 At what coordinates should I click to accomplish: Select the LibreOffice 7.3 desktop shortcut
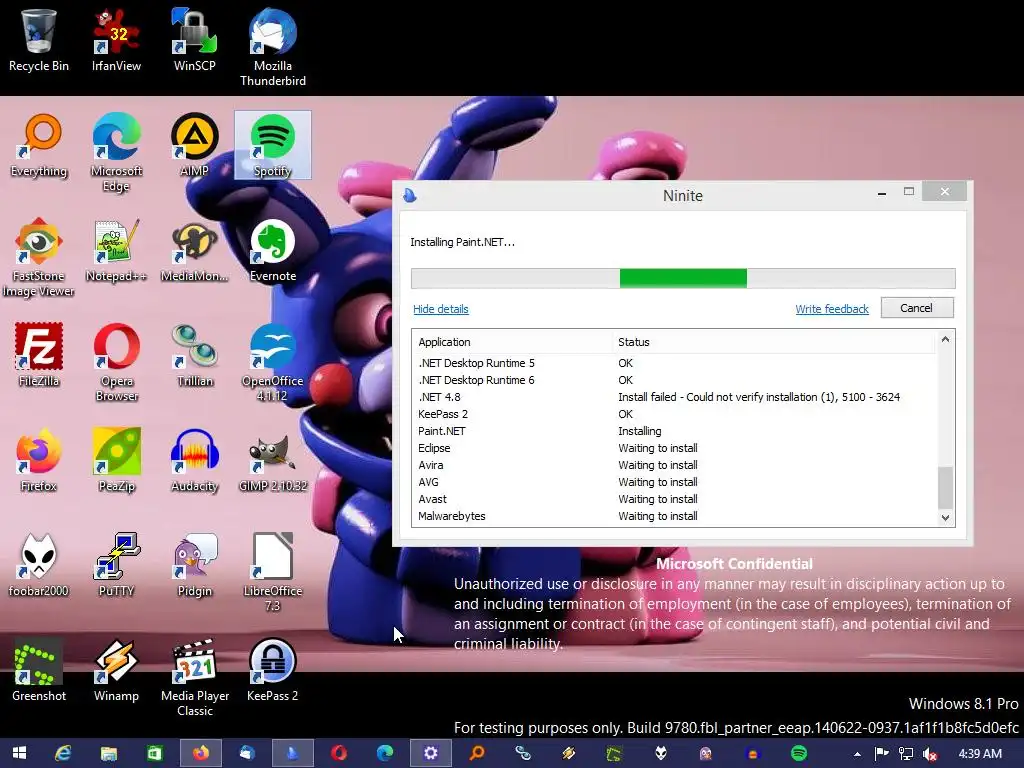coord(273,573)
